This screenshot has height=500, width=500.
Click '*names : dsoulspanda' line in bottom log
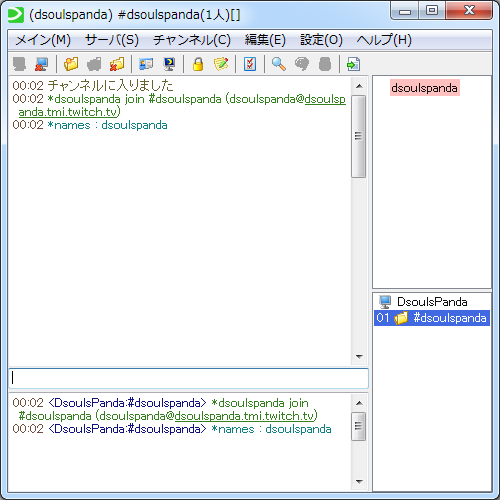[172, 429]
